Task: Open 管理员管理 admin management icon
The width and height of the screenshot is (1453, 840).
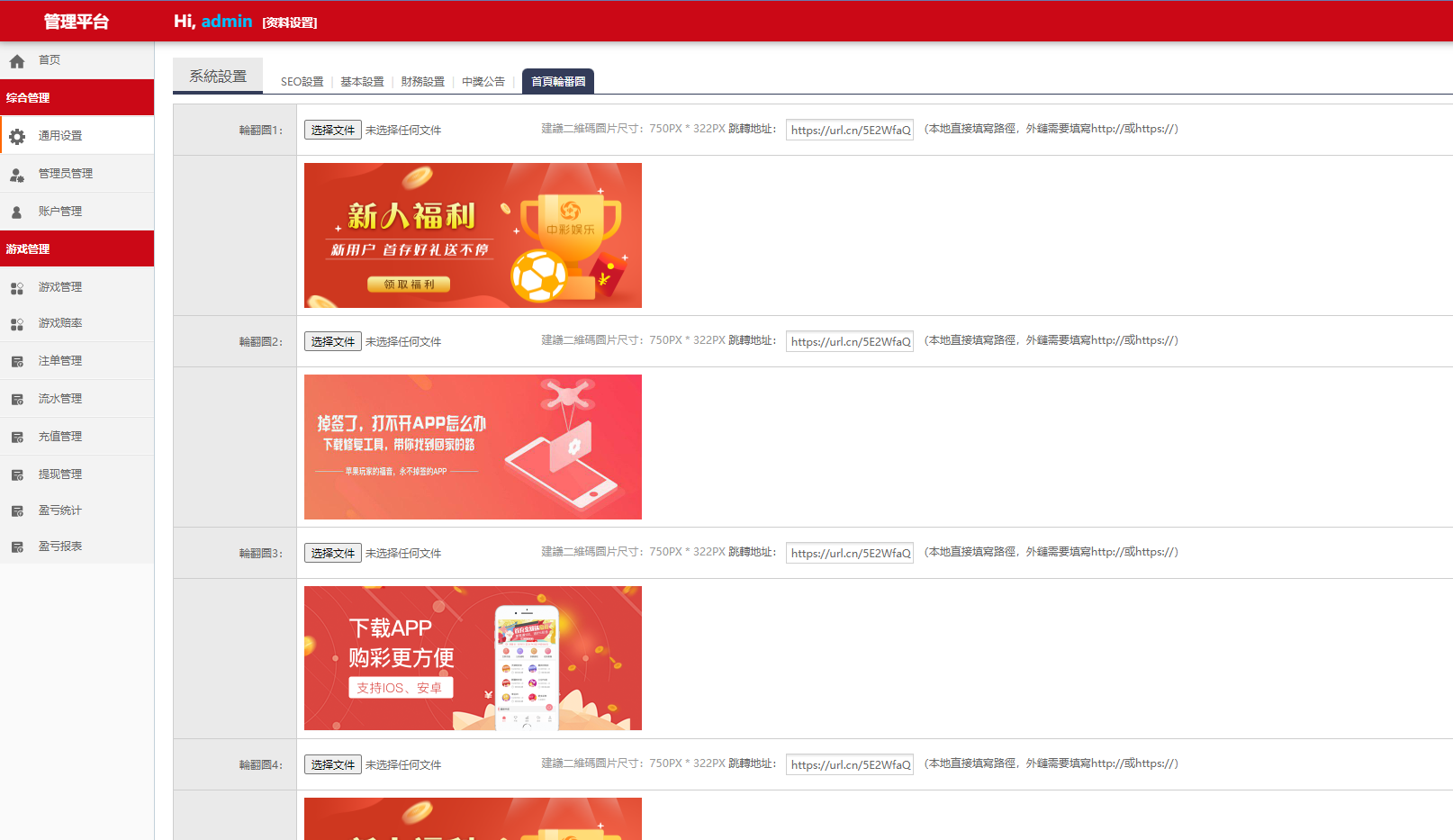Action: click(16, 174)
